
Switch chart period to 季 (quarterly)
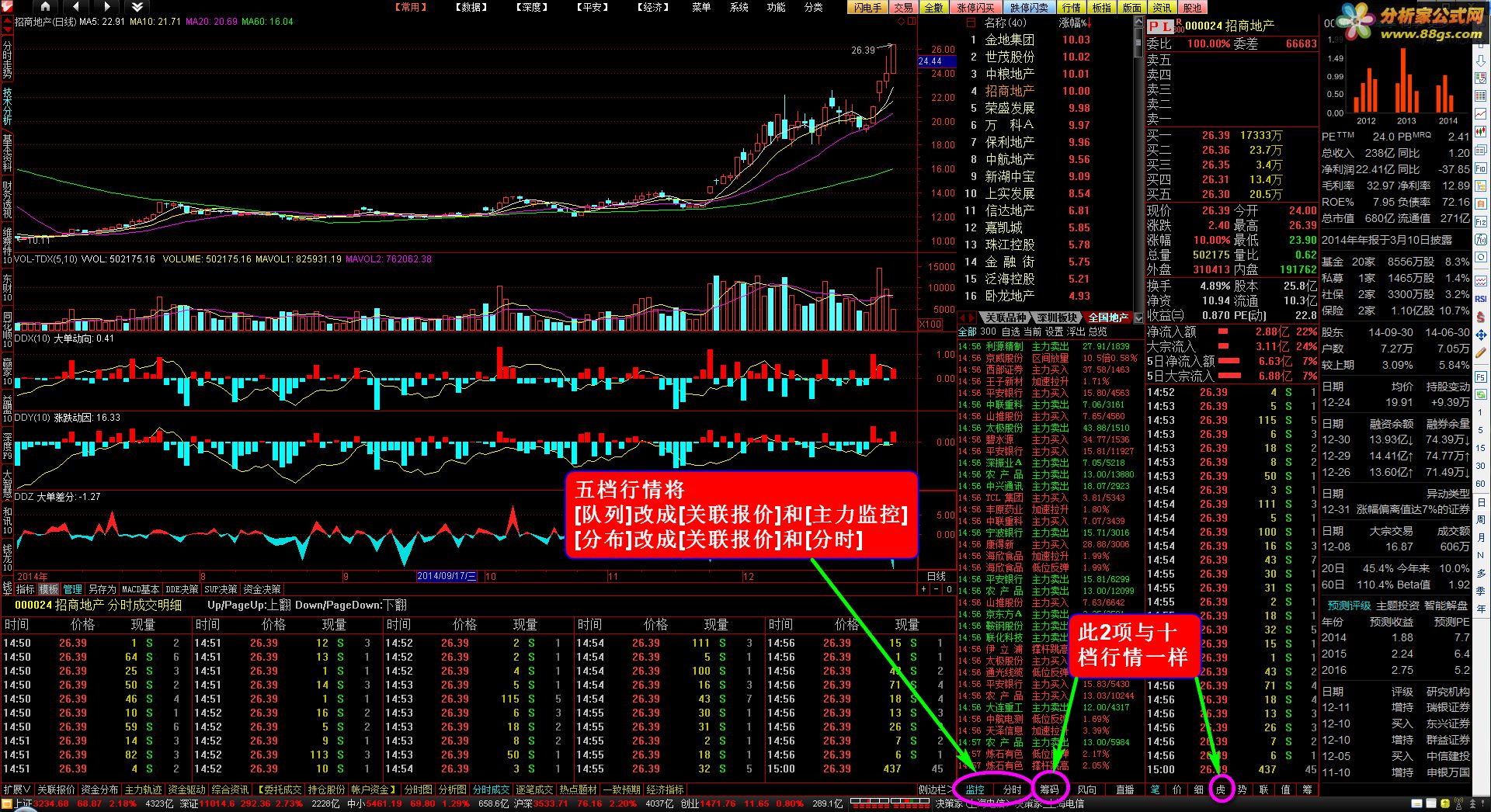coord(1481,590)
